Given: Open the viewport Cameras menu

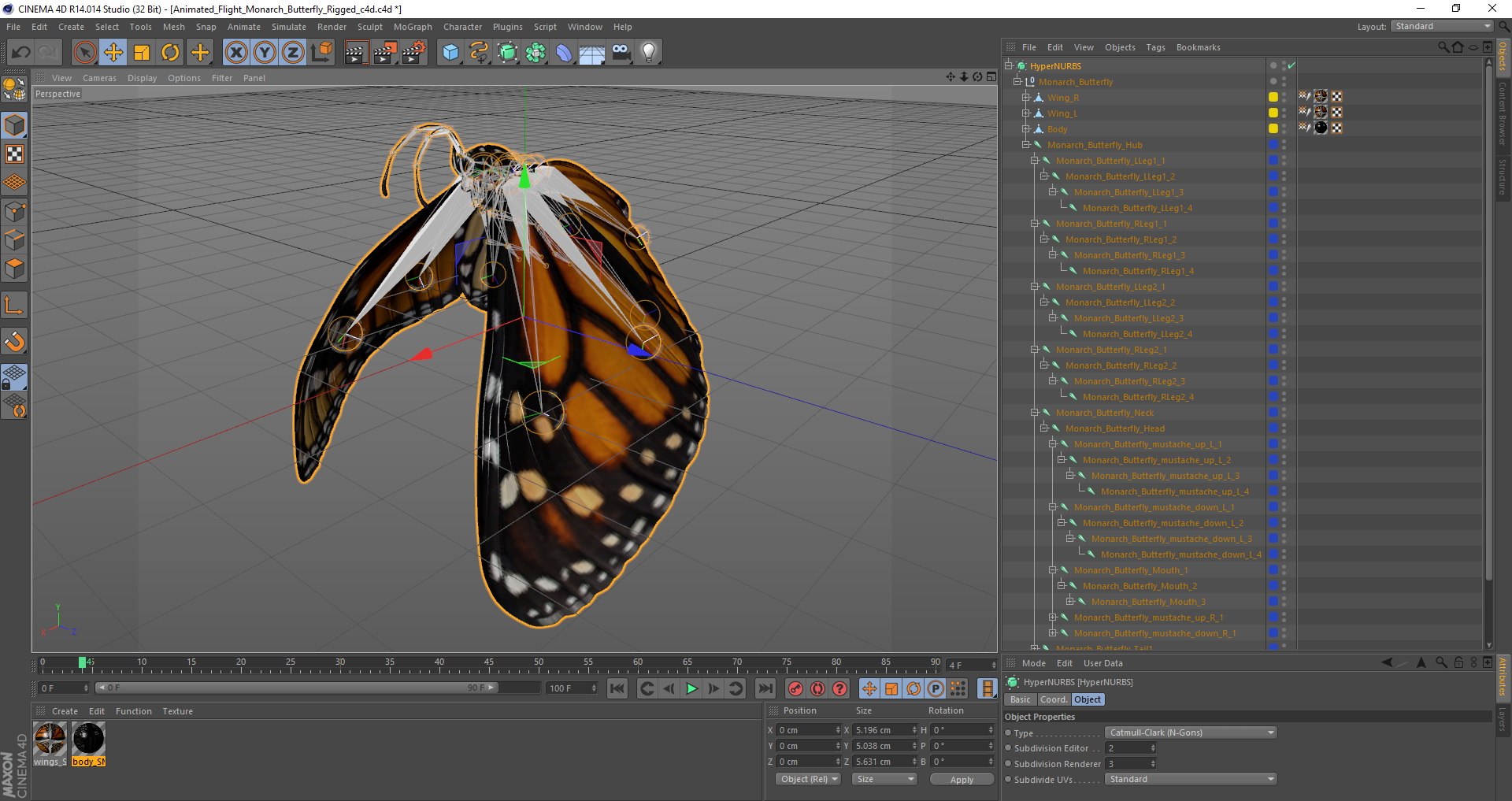Looking at the screenshot, I should coord(99,78).
